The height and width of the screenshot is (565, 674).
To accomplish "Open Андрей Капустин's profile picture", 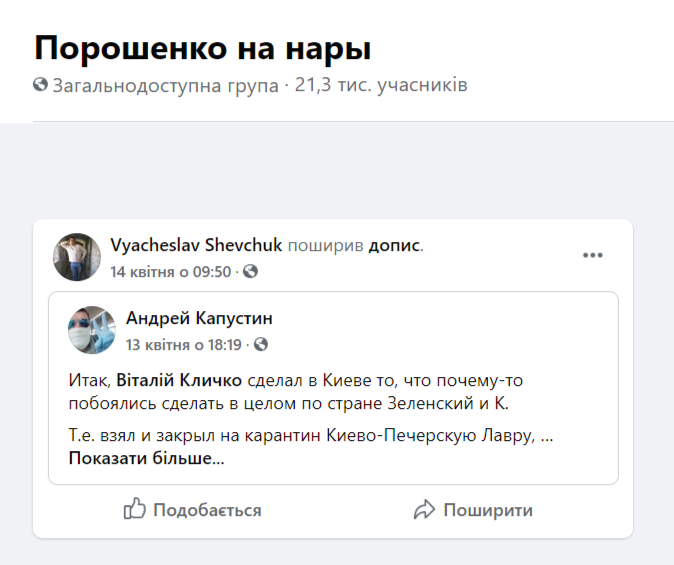I will click(92, 331).
